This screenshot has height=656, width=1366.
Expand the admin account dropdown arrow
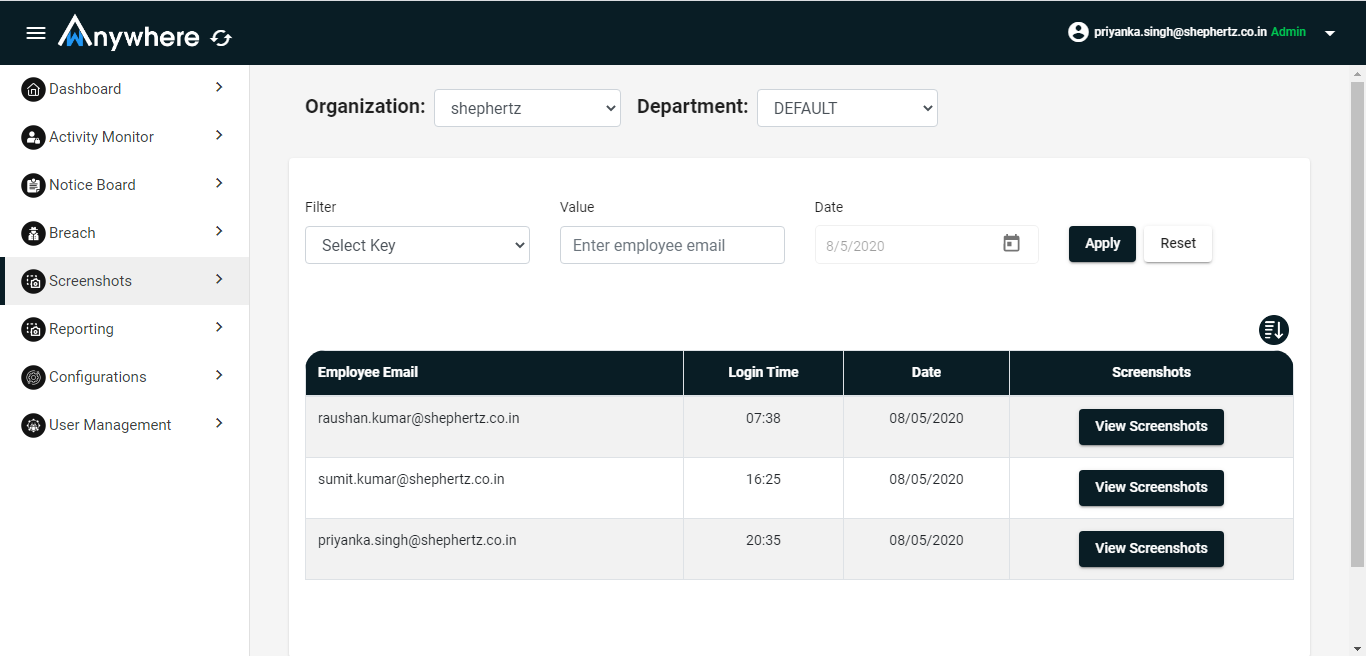[1329, 33]
